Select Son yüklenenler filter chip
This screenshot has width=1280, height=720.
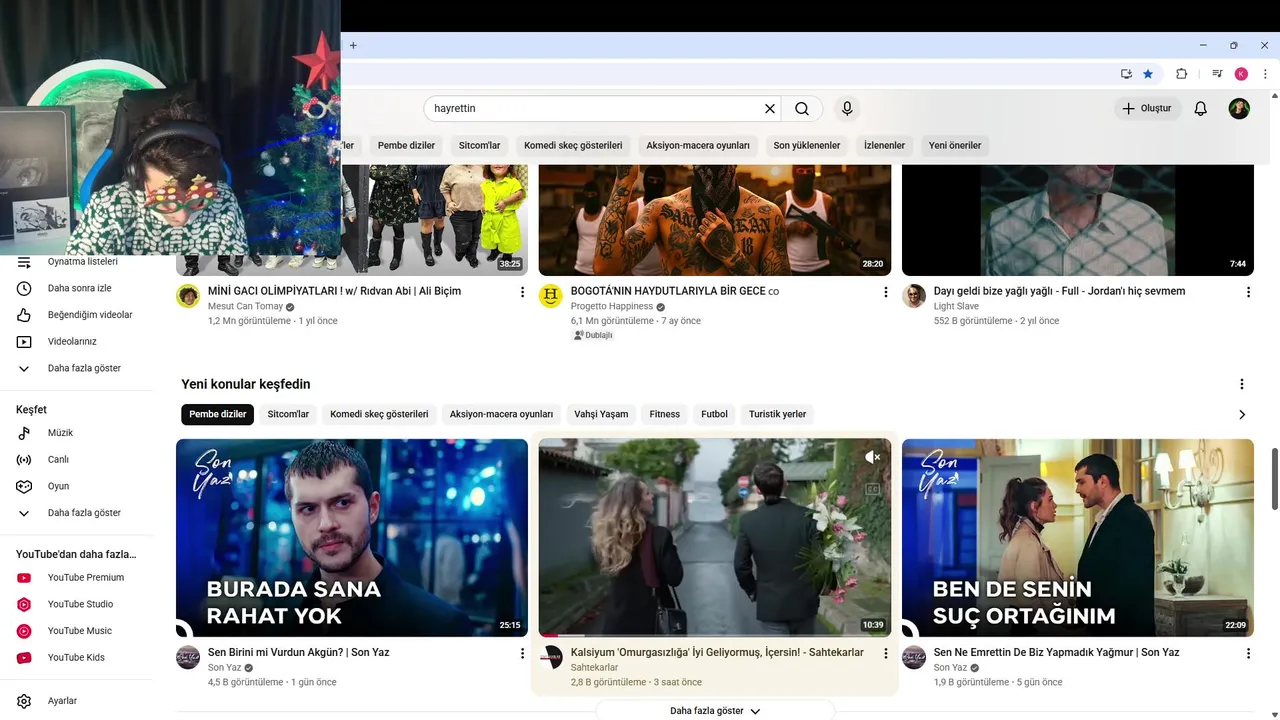807,145
